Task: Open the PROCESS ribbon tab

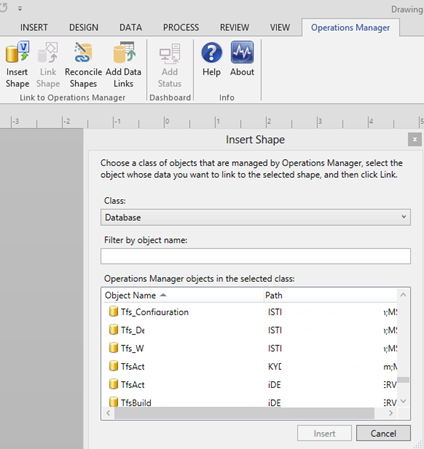Action: pyautogui.click(x=181, y=27)
